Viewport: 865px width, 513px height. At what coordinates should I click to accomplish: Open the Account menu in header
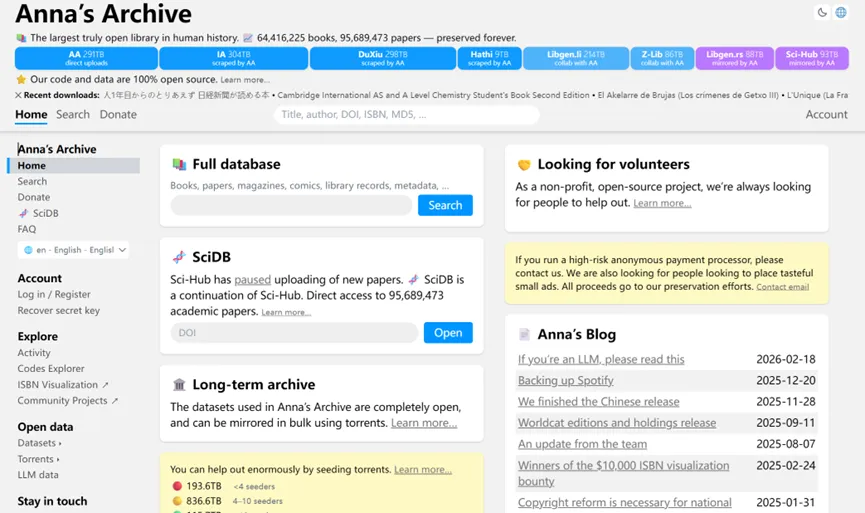826,115
